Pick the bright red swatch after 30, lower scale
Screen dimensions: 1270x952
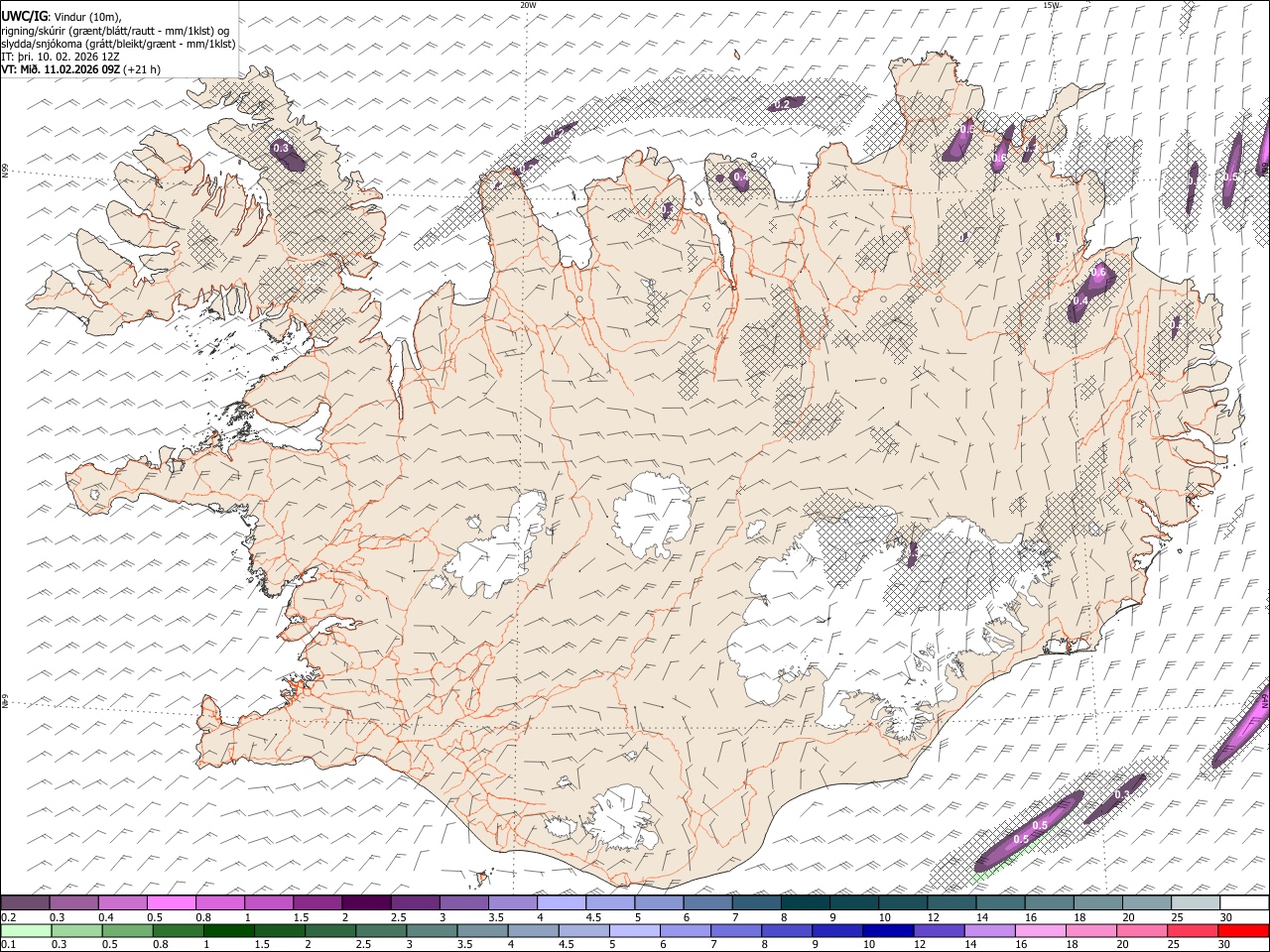tap(1243, 930)
